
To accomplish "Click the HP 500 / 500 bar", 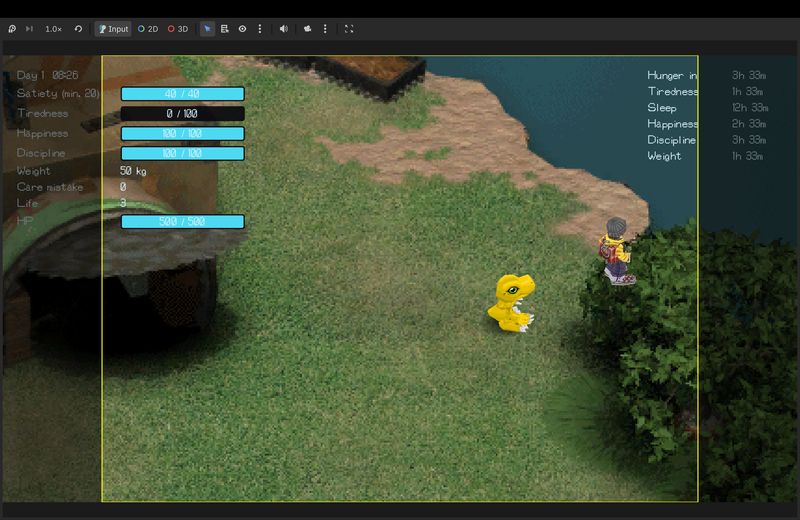I will point(183,222).
